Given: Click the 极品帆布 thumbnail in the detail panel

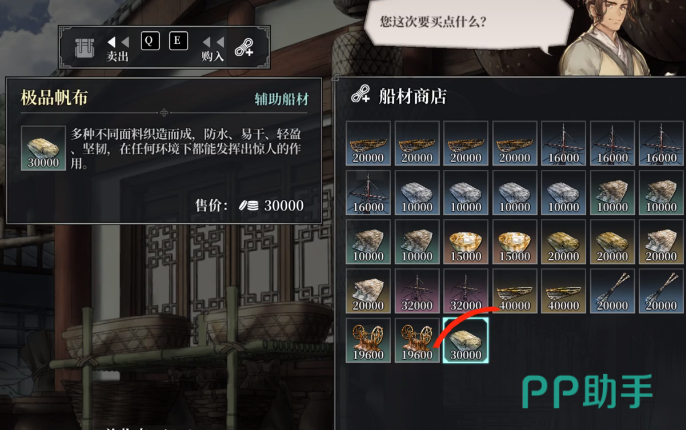Looking at the screenshot, I should 43,148.
